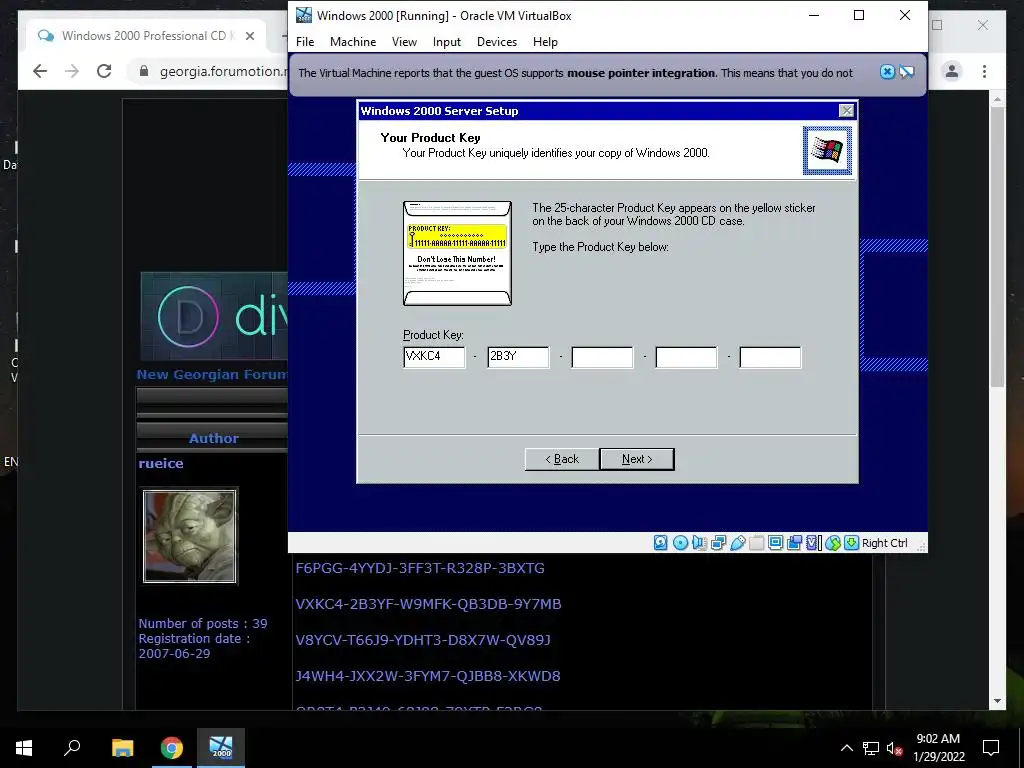Open Chrome three-dot menu
Viewport: 1024px width, 768px height.
[x=984, y=71]
